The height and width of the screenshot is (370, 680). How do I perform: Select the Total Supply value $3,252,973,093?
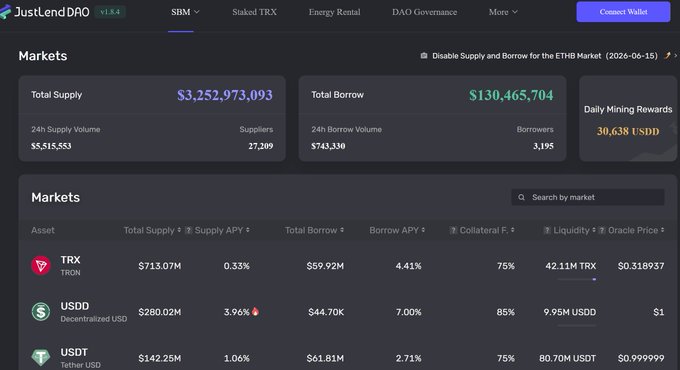(225, 95)
